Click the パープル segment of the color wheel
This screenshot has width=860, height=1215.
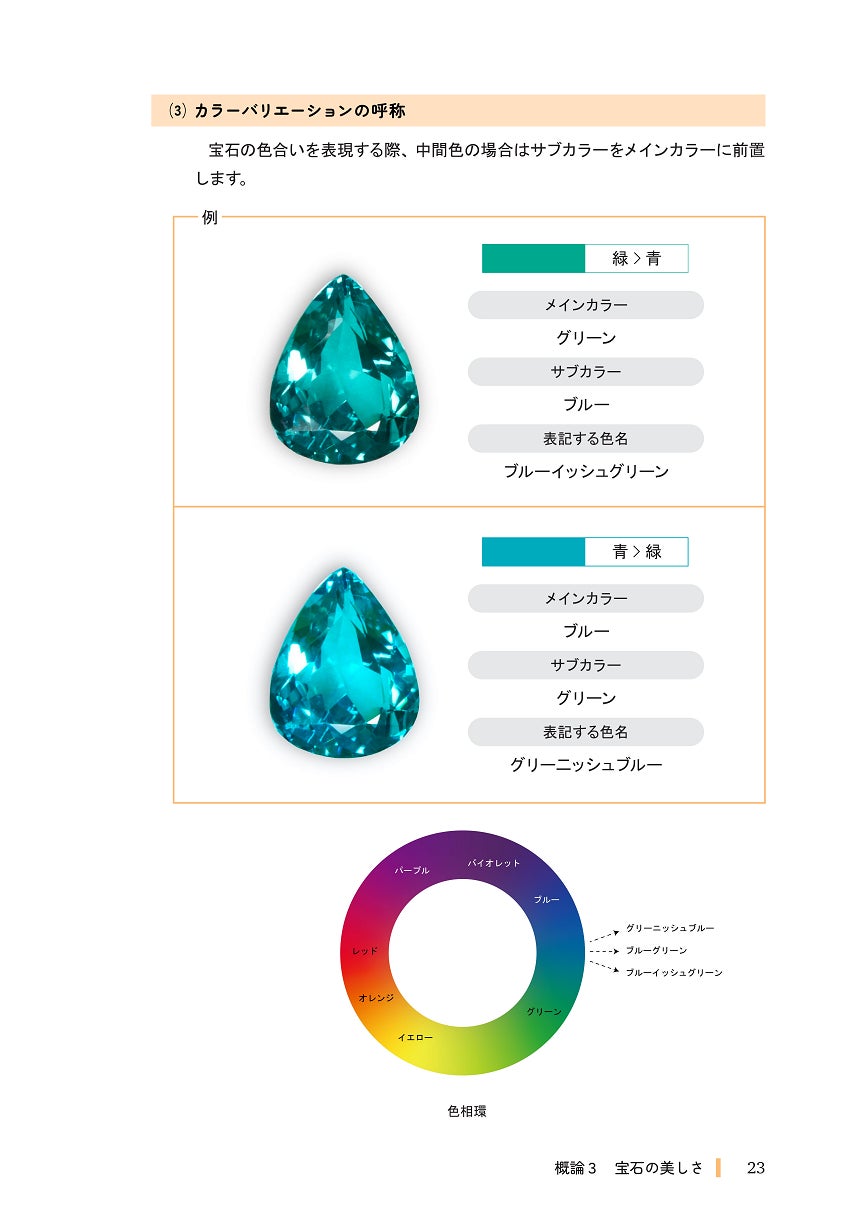412,870
